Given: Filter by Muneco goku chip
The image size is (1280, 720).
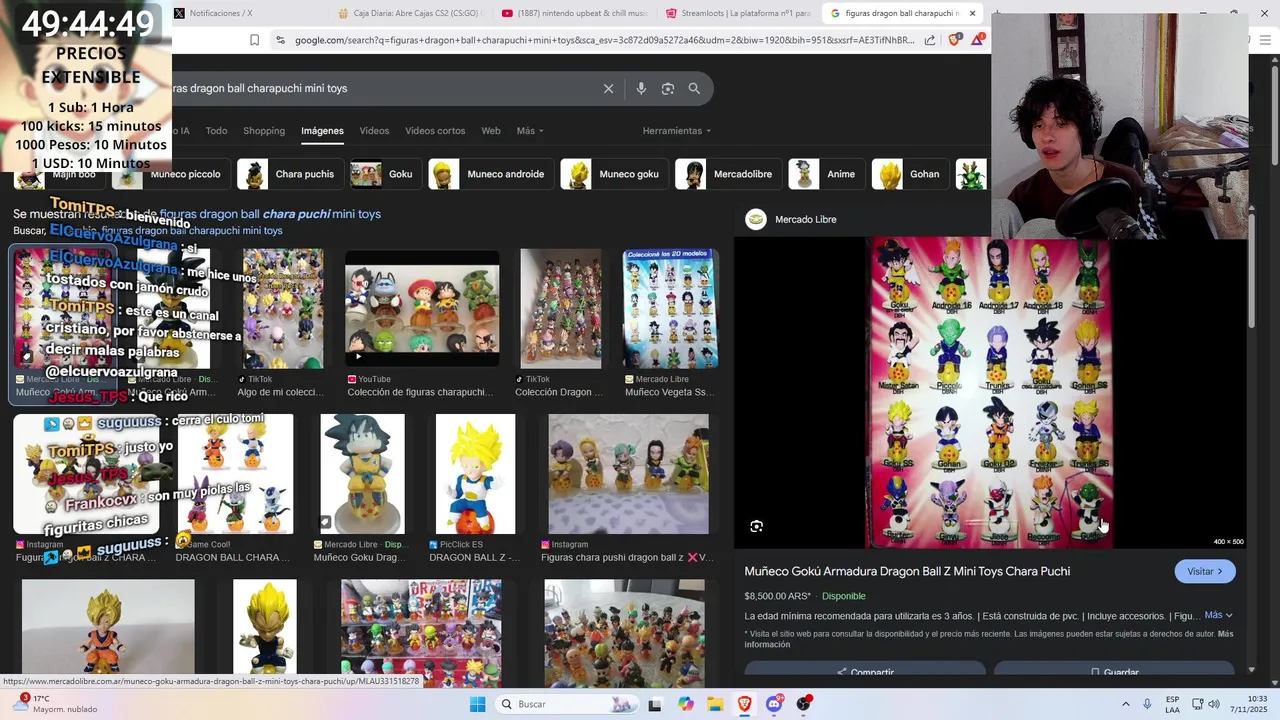Looking at the screenshot, I should 614,174.
